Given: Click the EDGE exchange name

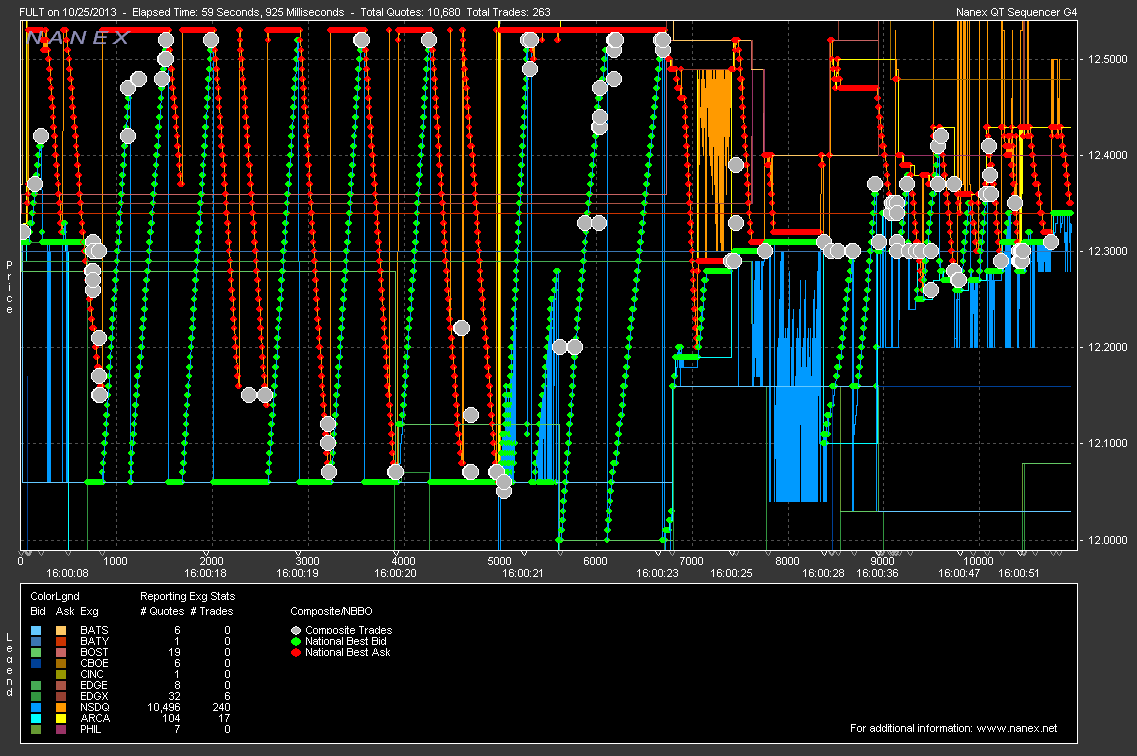Looking at the screenshot, I should [94, 686].
